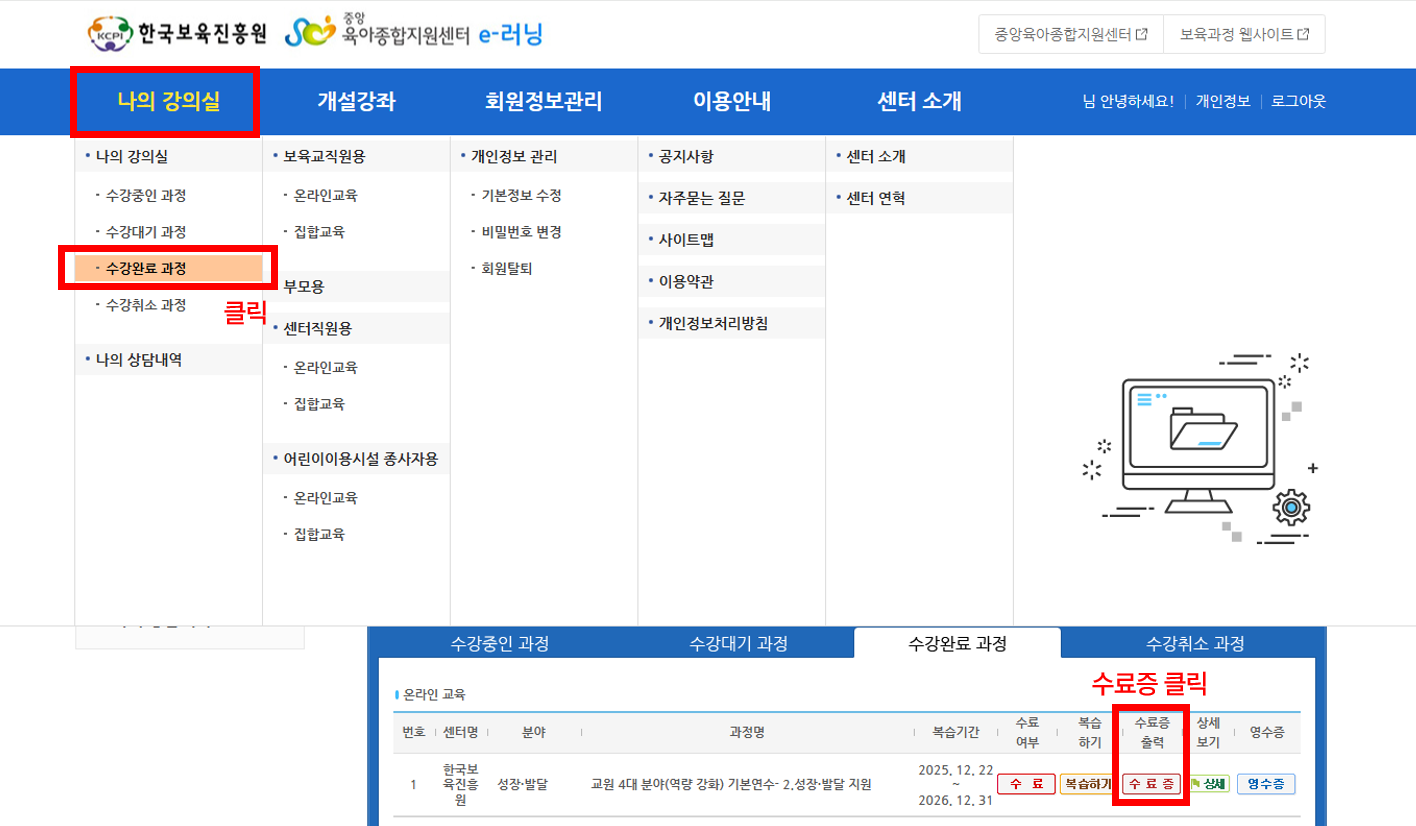This screenshot has height=826, width=1416.
Task: Click the 복습하기 review button
Action: [x=1087, y=784]
